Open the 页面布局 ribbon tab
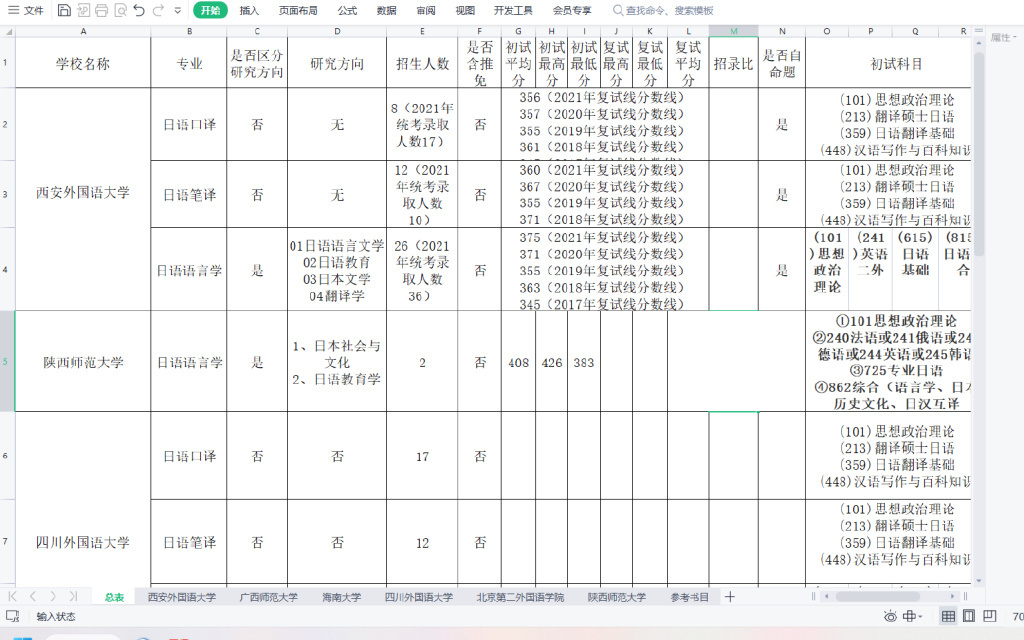The width and height of the screenshot is (1024, 640). tap(298, 10)
